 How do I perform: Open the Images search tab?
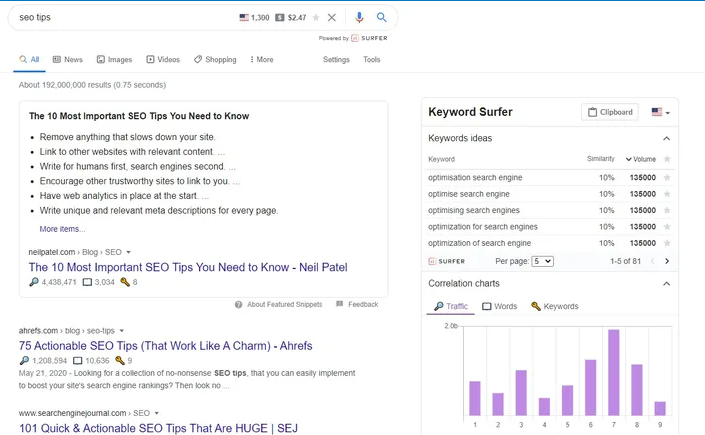pyautogui.click(x=114, y=59)
